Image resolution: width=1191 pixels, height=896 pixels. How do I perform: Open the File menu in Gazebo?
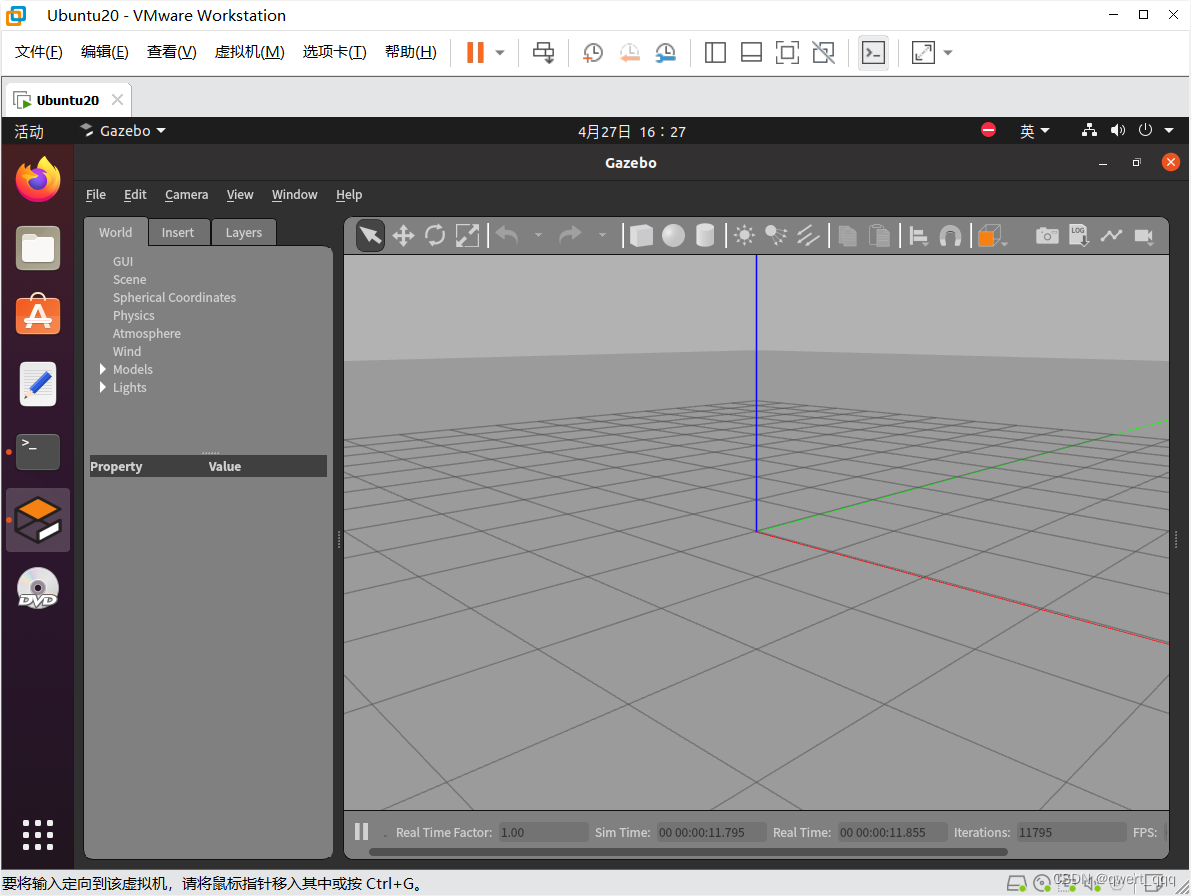tap(96, 194)
